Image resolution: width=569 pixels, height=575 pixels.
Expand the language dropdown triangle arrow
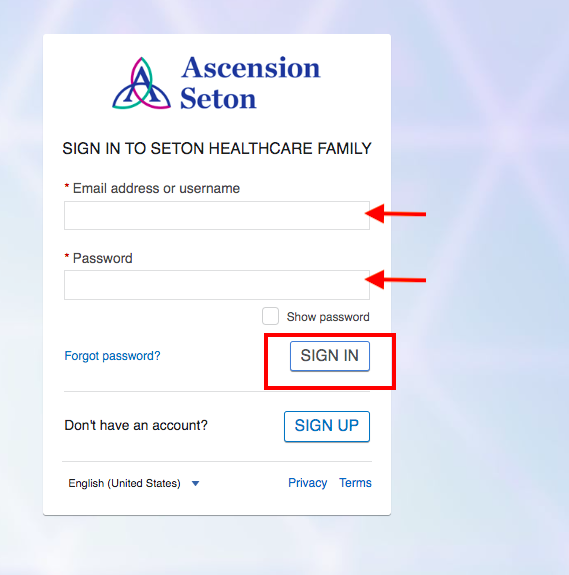[x=195, y=483]
